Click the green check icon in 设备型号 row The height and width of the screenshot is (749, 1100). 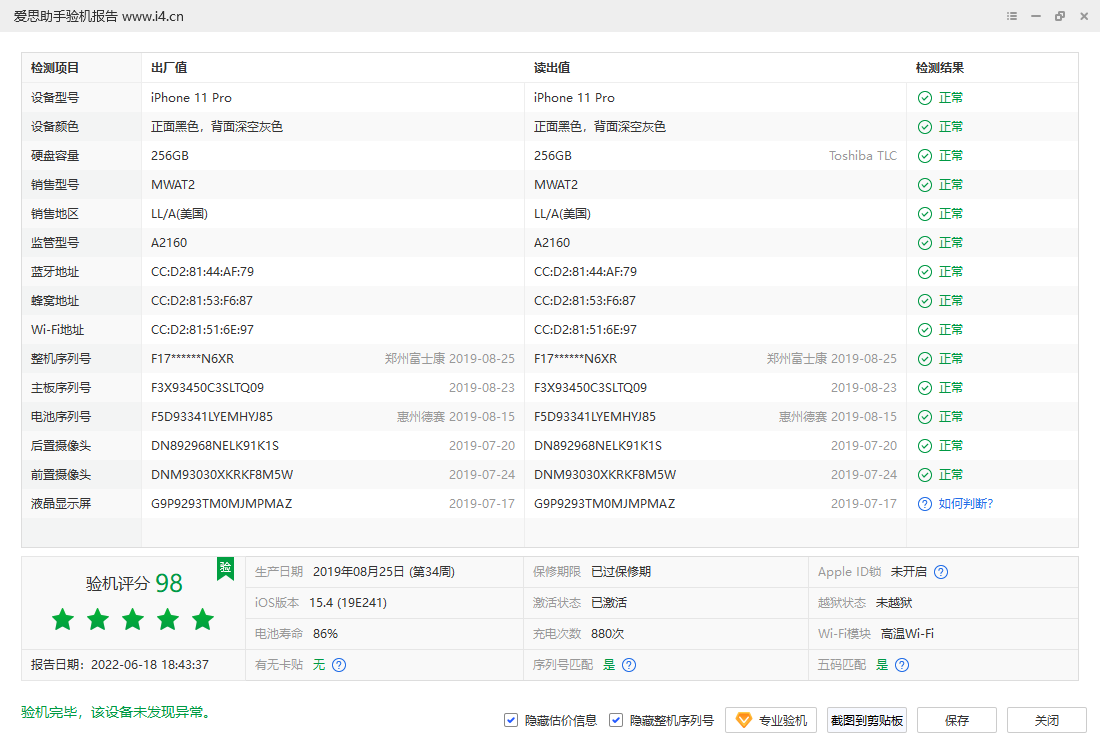(925, 98)
